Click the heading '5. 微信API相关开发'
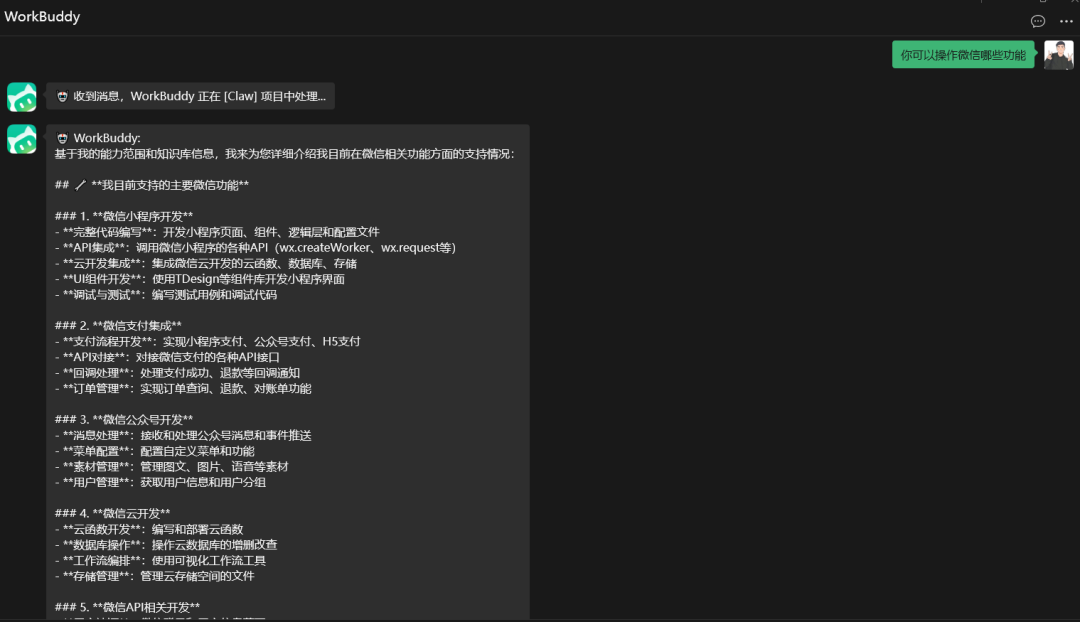This screenshot has height=622, width=1080. click(127, 608)
